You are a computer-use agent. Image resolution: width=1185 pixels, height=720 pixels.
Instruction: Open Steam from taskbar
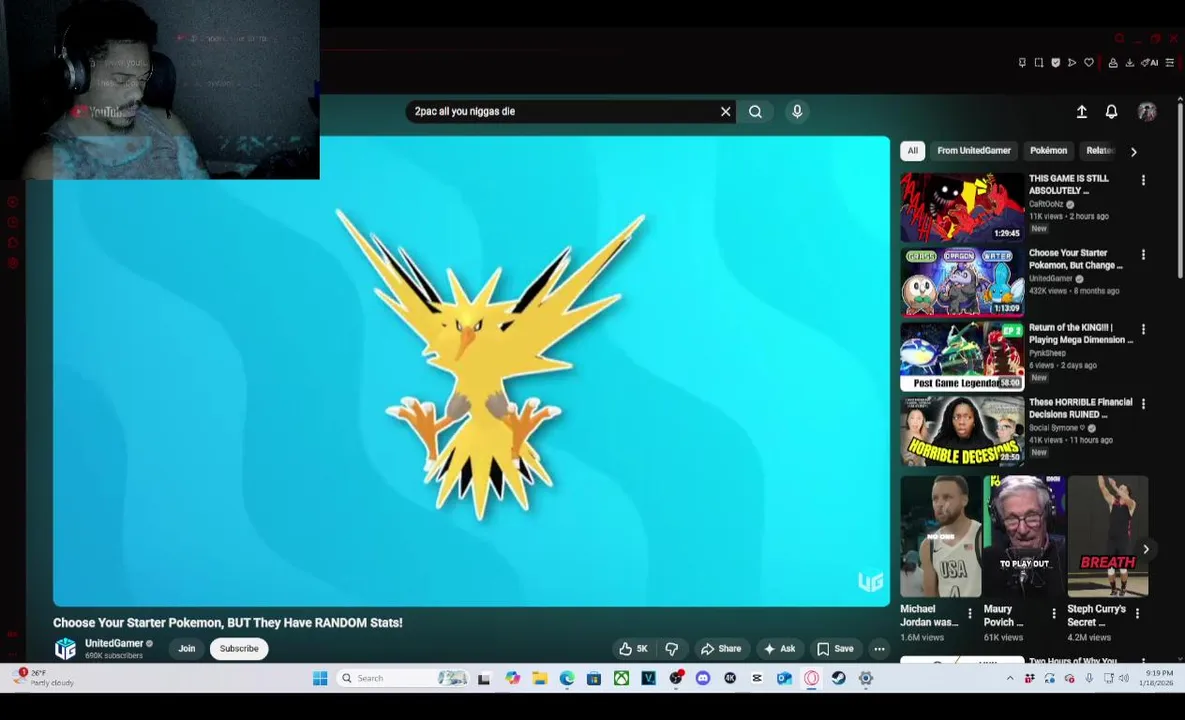(839, 678)
